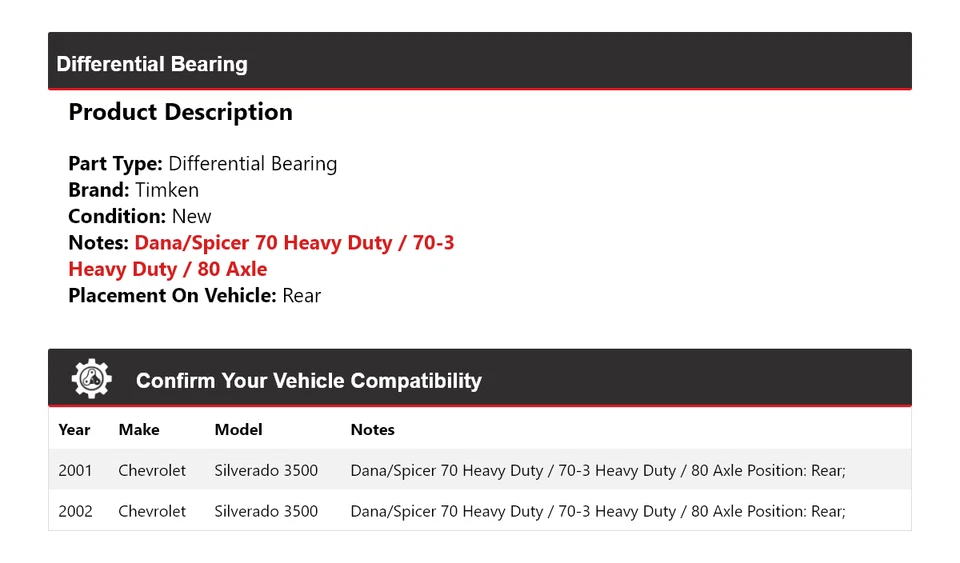Select the Product Description heading
The height and width of the screenshot is (563, 960).
click(x=180, y=112)
